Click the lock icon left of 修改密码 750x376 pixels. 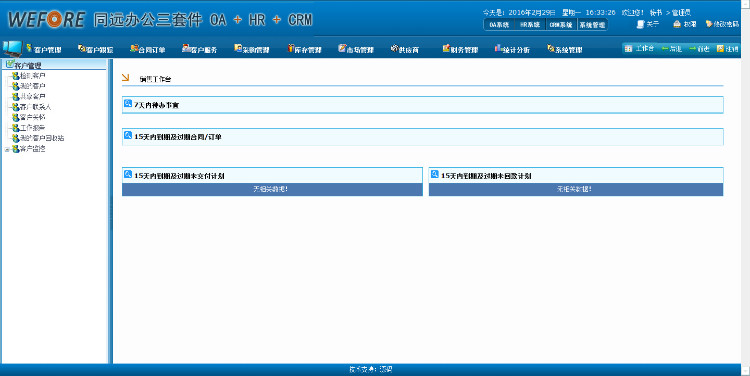click(x=677, y=24)
